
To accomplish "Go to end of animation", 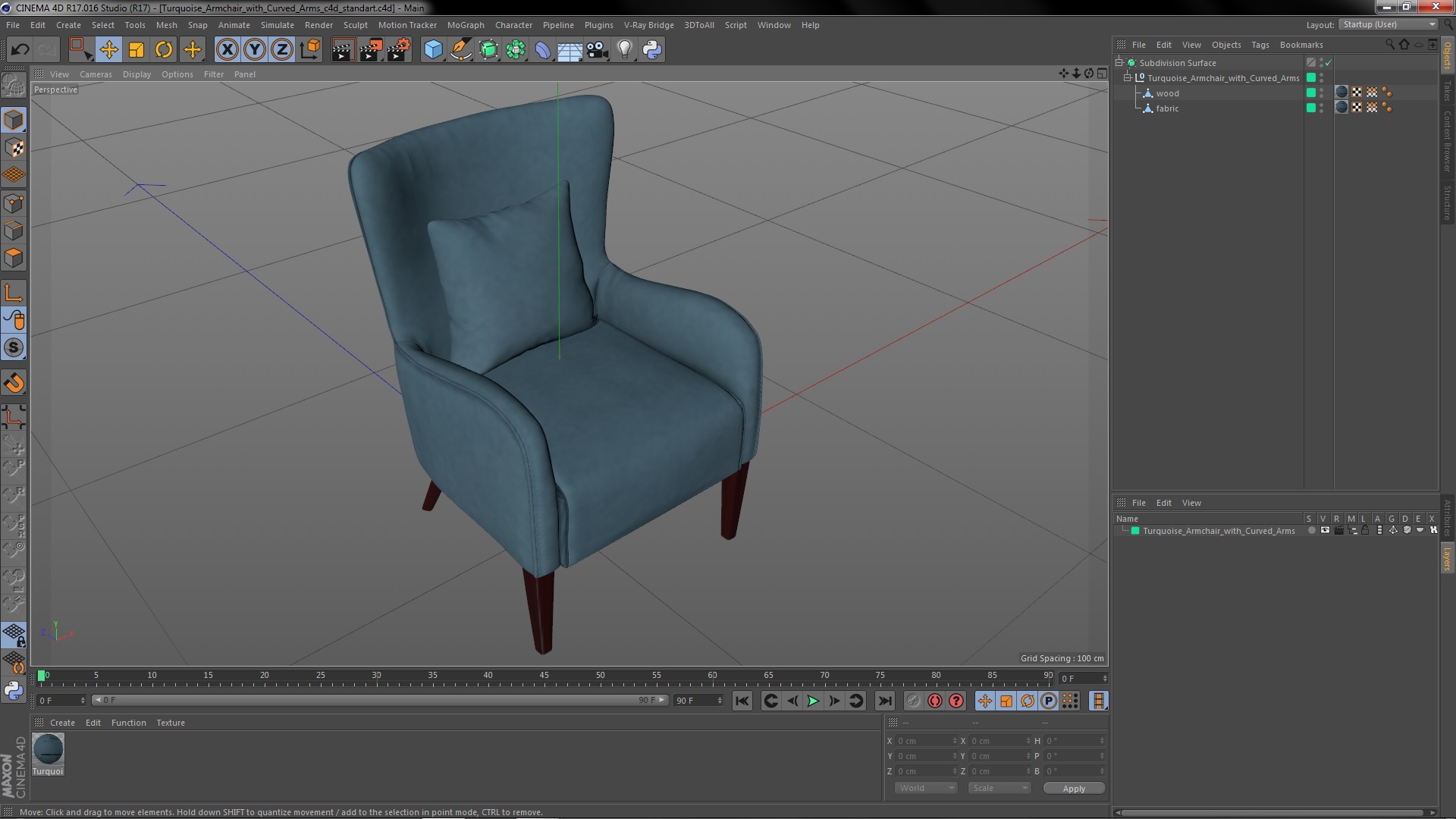I will [x=884, y=701].
